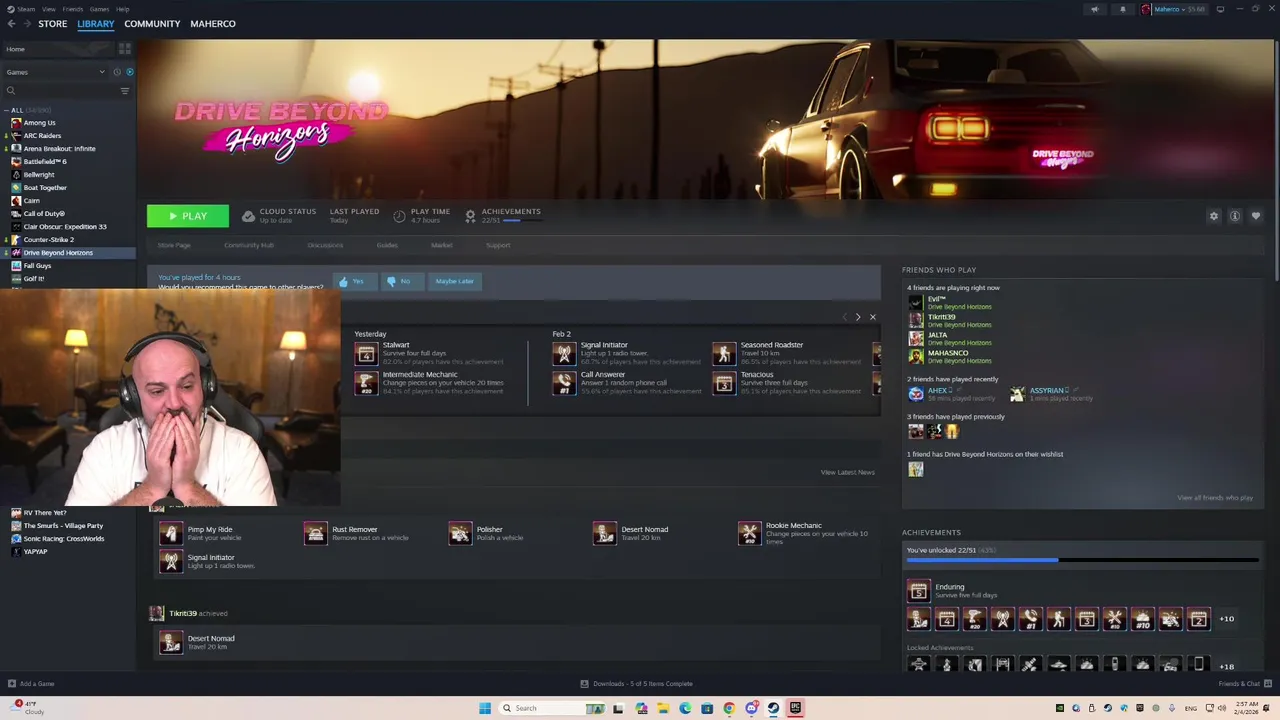Close the activity achievements panel
The height and width of the screenshot is (720, 1280).
[872, 317]
